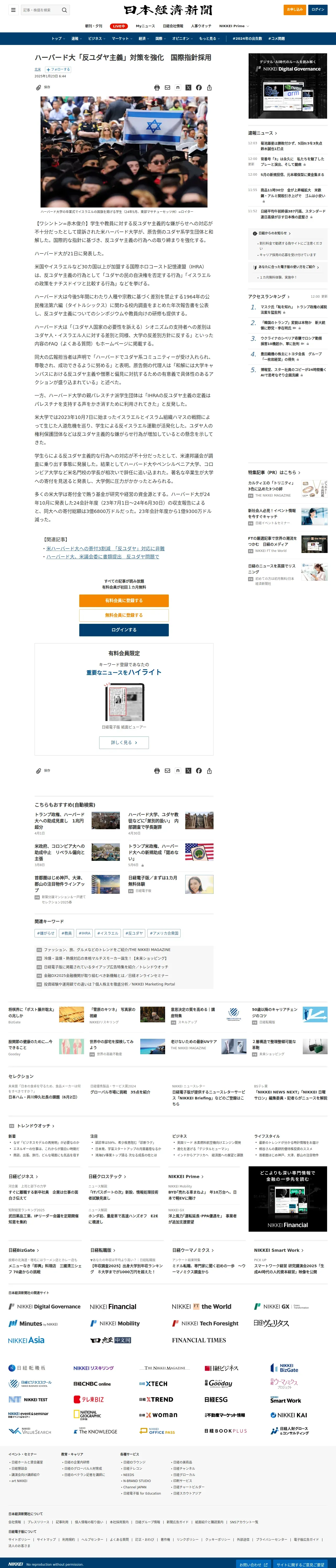Expand the オピニオン dropdown in navigation bar

pos(182,38)
